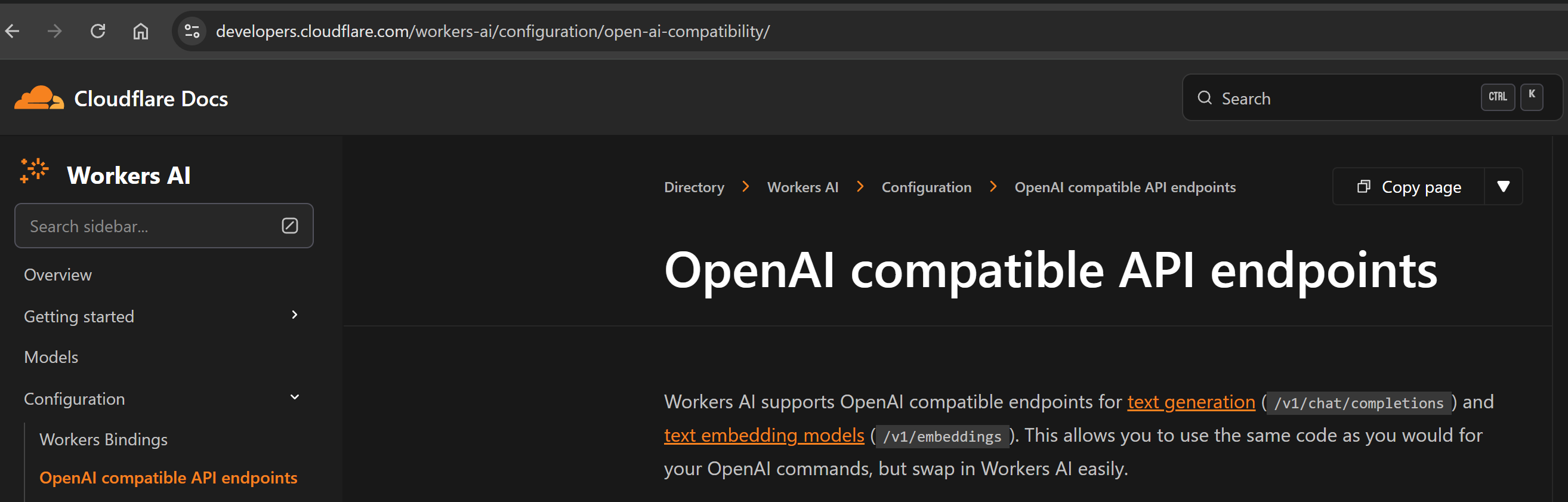Click the magnifier icon in Search box
This screenshot has width=1568, height=502.
pos(1205,97)
